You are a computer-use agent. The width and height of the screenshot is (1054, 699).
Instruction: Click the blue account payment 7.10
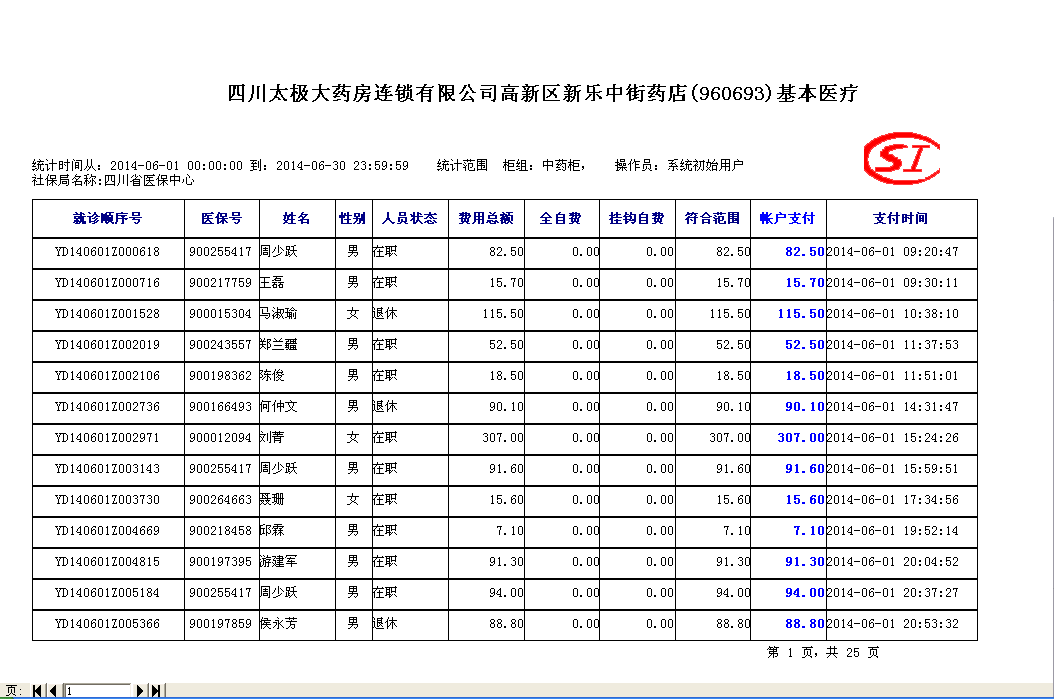click(x=809, y=530)
